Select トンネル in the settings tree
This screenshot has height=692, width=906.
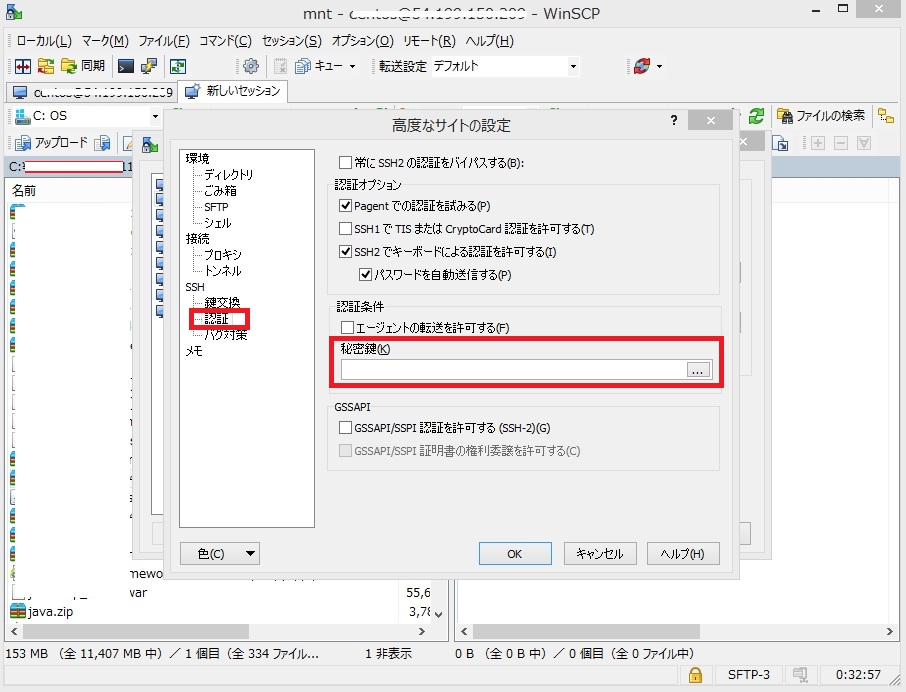pyautogui.click(x=222, y=271)
